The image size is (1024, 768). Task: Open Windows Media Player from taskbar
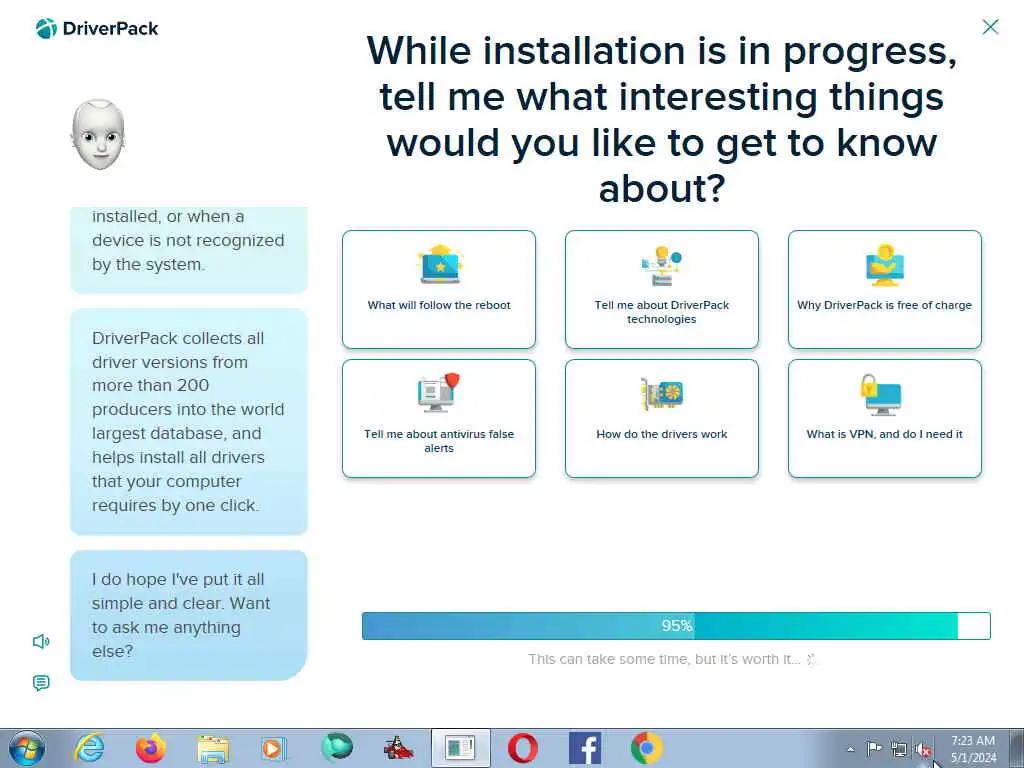coord(274,748)
